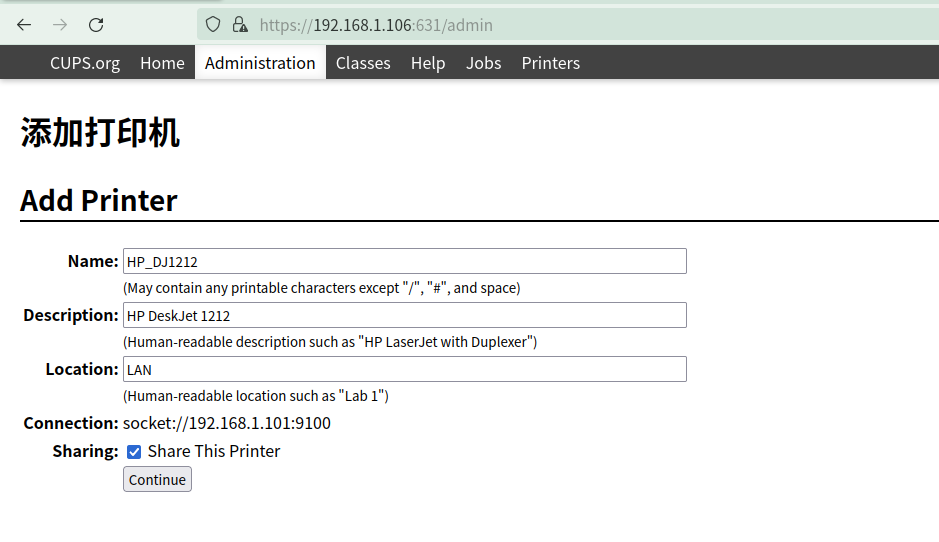Open the Help section
The width and height of the screenshot is (939, 542).
coord(428,63)
